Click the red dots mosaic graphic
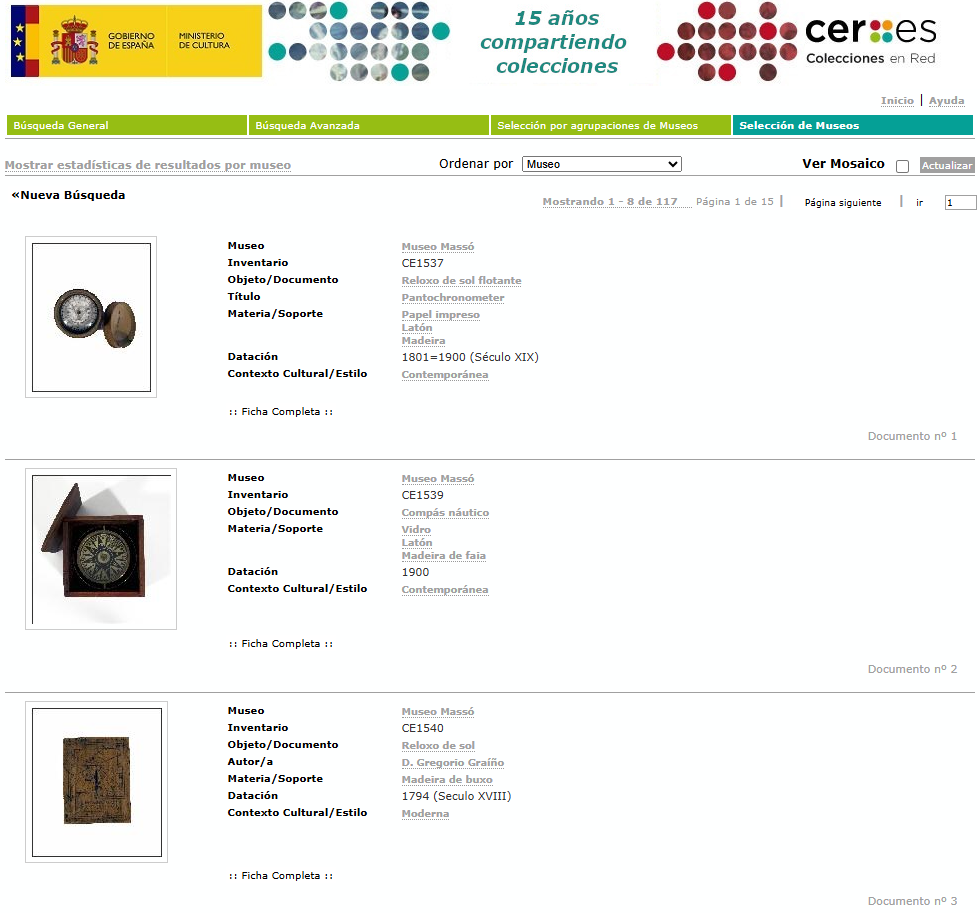The width and height of the screenshot is (980, 913). coord(725,42)
